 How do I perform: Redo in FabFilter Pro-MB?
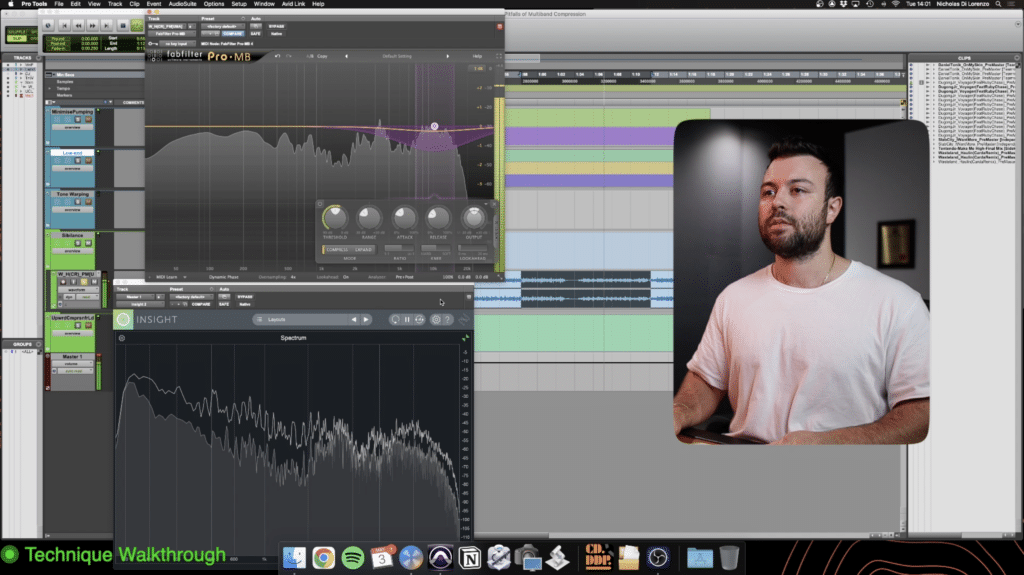(x=289, y=56)
